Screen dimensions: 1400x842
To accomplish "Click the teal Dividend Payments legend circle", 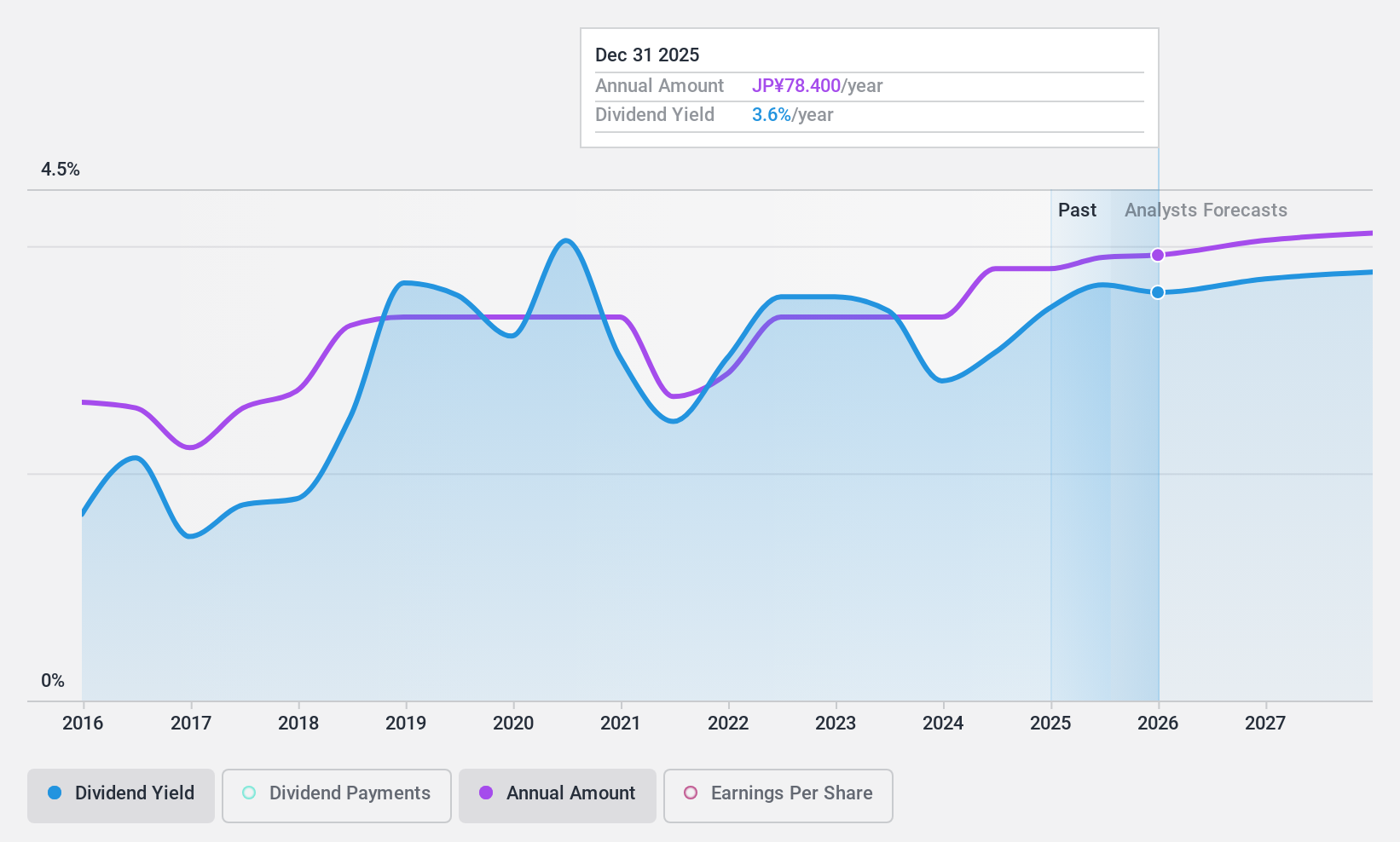I will tap(249, 793).
